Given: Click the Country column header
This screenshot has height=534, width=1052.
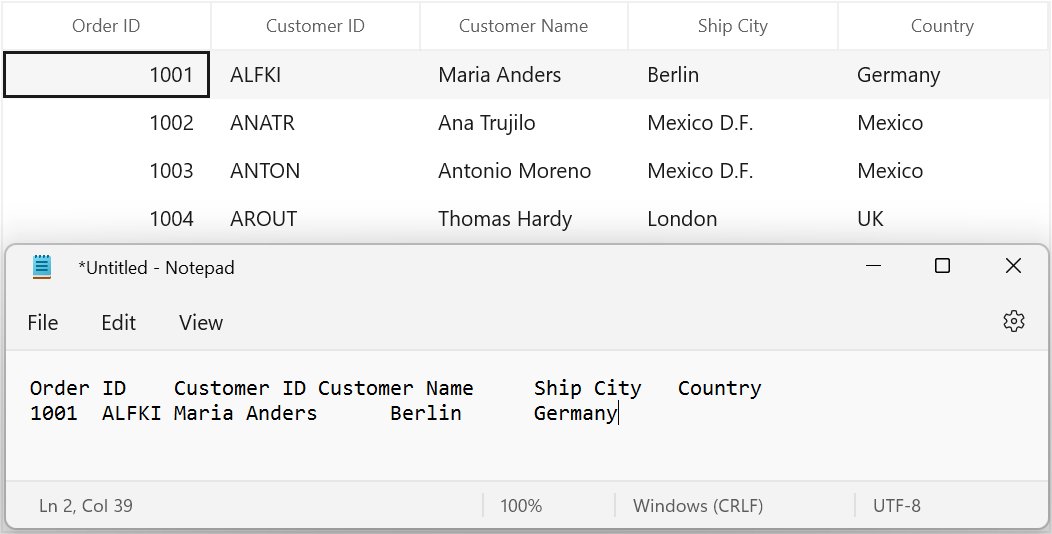Looking at the screenshot, I should click(x=942, y=25).
